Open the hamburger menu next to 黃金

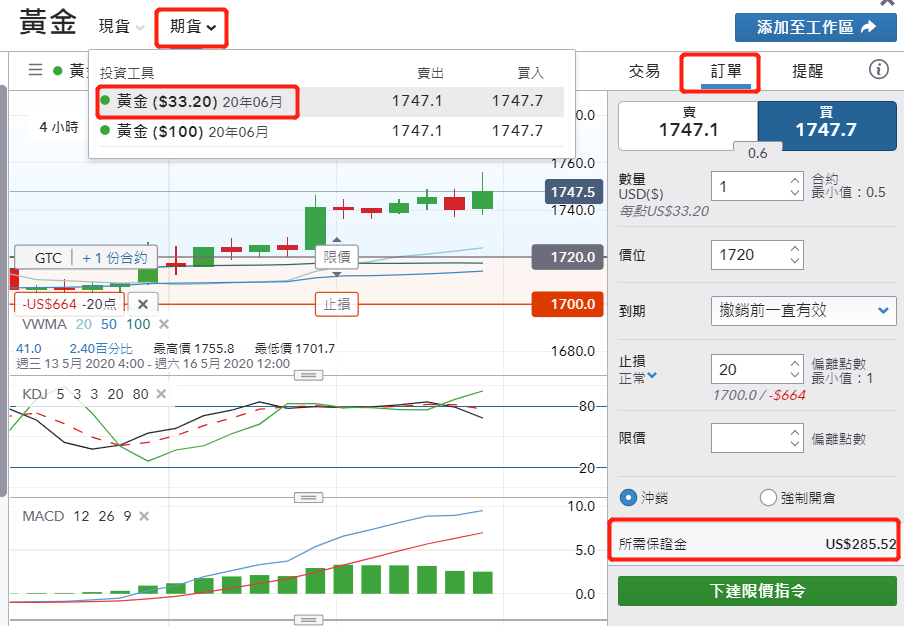point(34,70)
